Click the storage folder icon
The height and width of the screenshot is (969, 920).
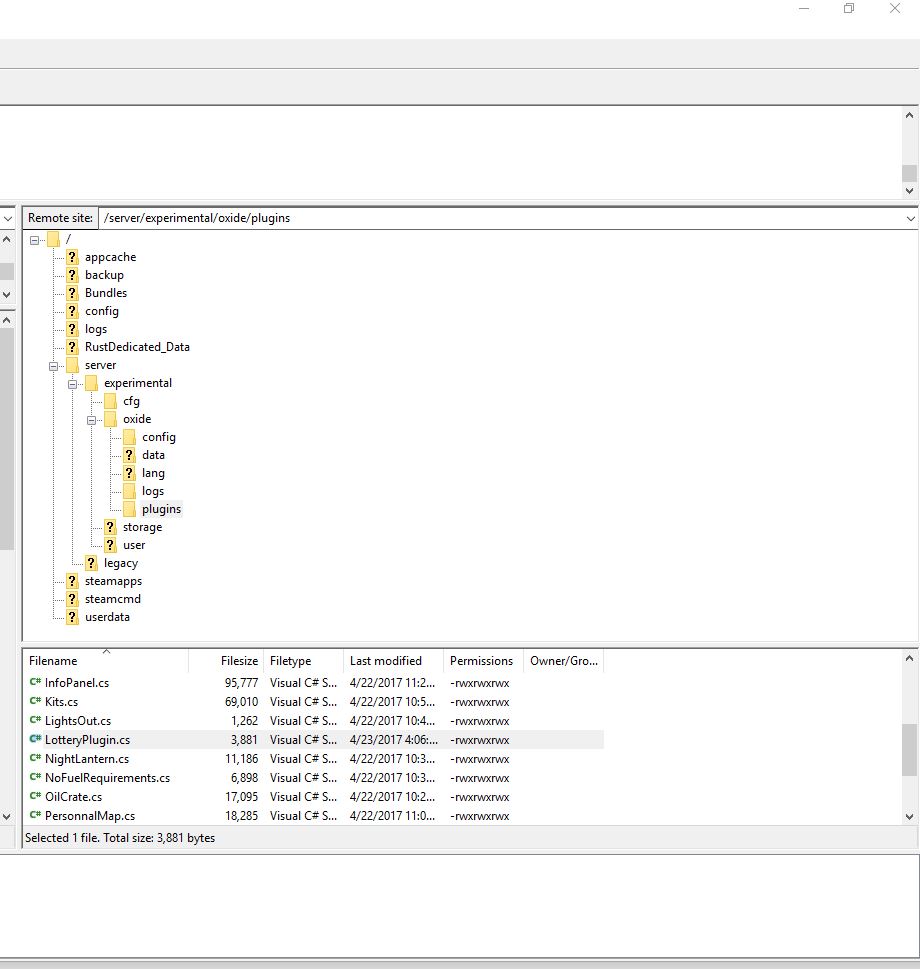pos(111,527)
